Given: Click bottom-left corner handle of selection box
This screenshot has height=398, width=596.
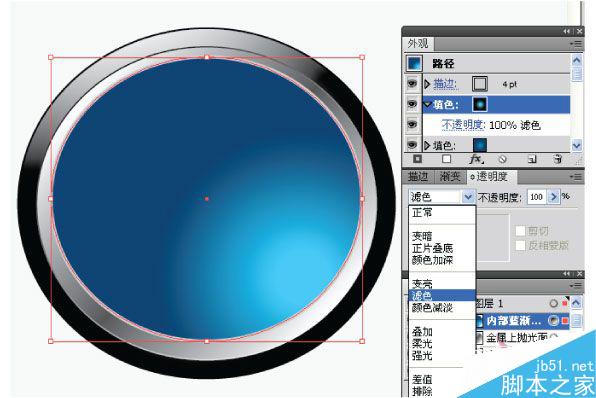Looking at the screenshot, I should (51, 341).
